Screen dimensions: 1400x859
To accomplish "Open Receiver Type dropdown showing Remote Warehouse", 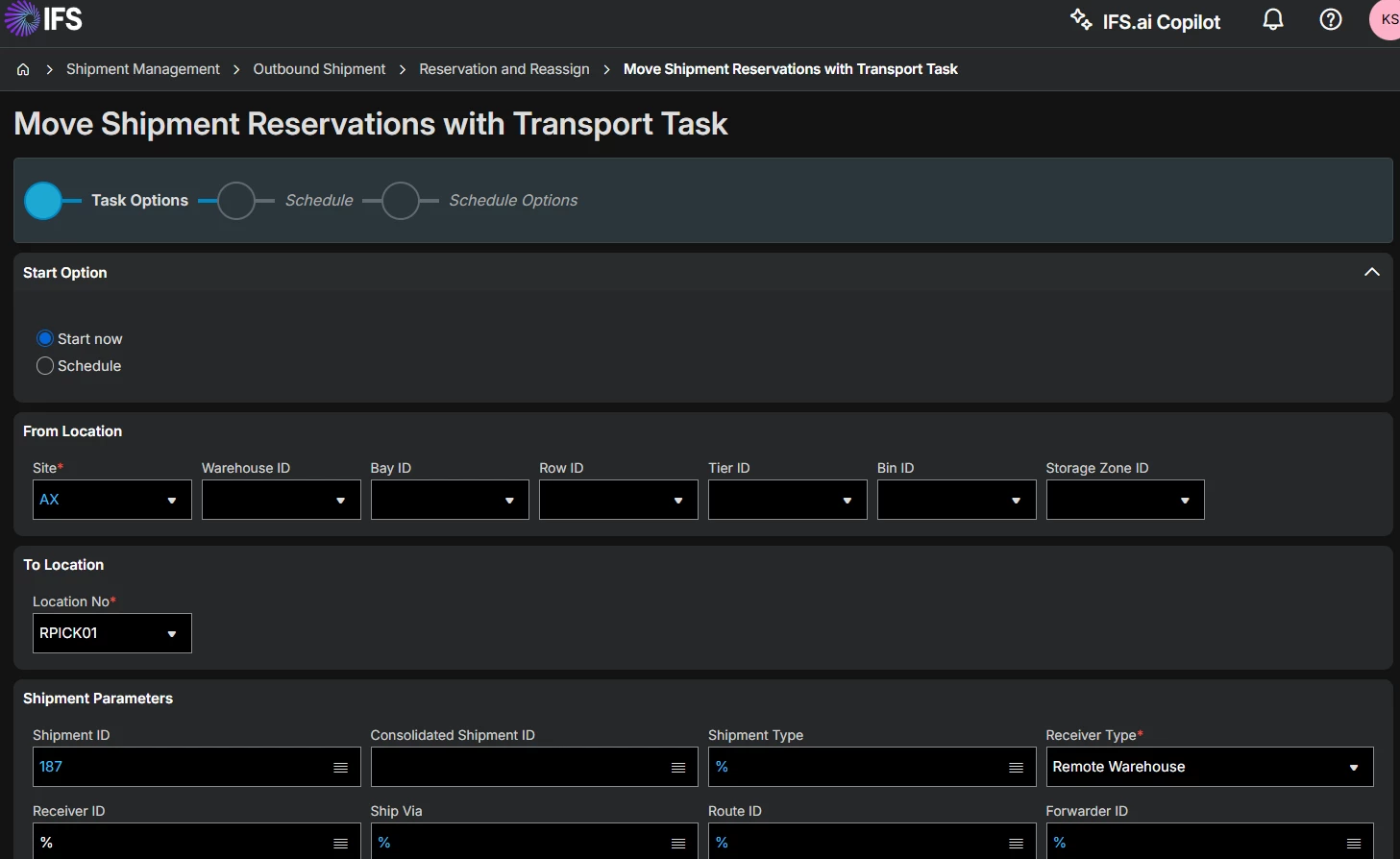I will pos(1209,767).
